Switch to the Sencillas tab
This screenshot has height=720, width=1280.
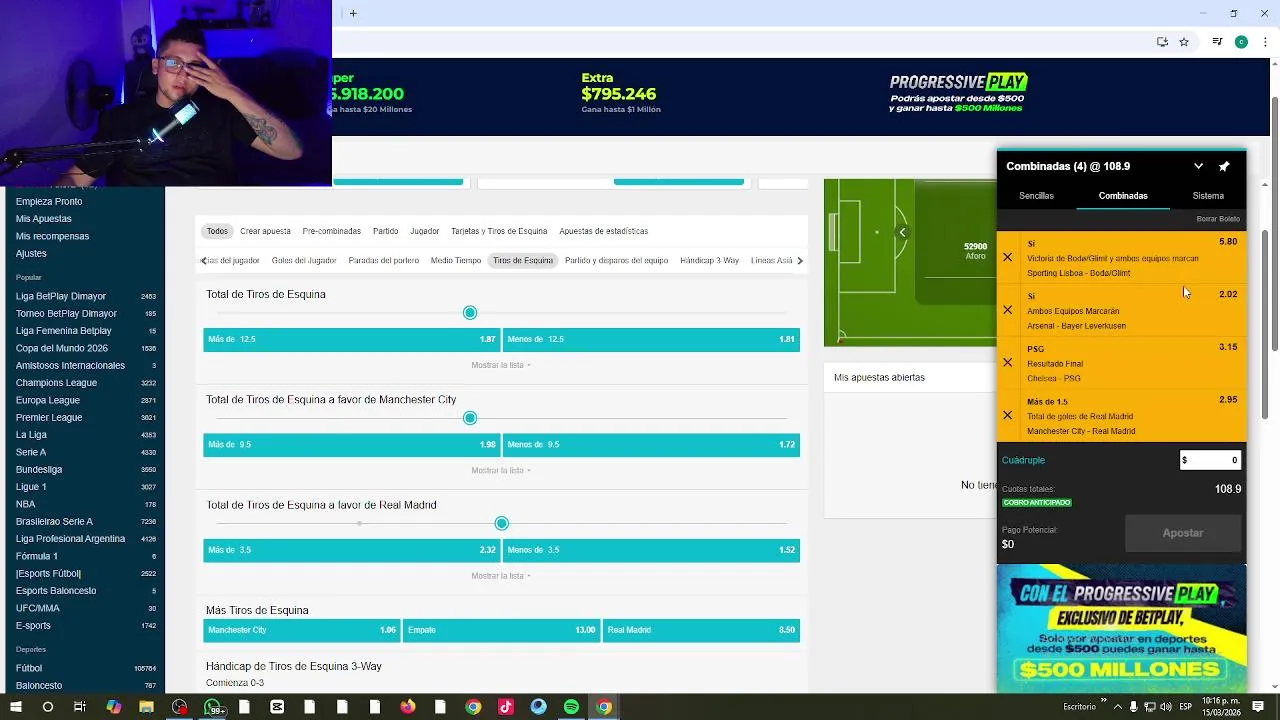pyautogui.click(x=1036, y=196)
